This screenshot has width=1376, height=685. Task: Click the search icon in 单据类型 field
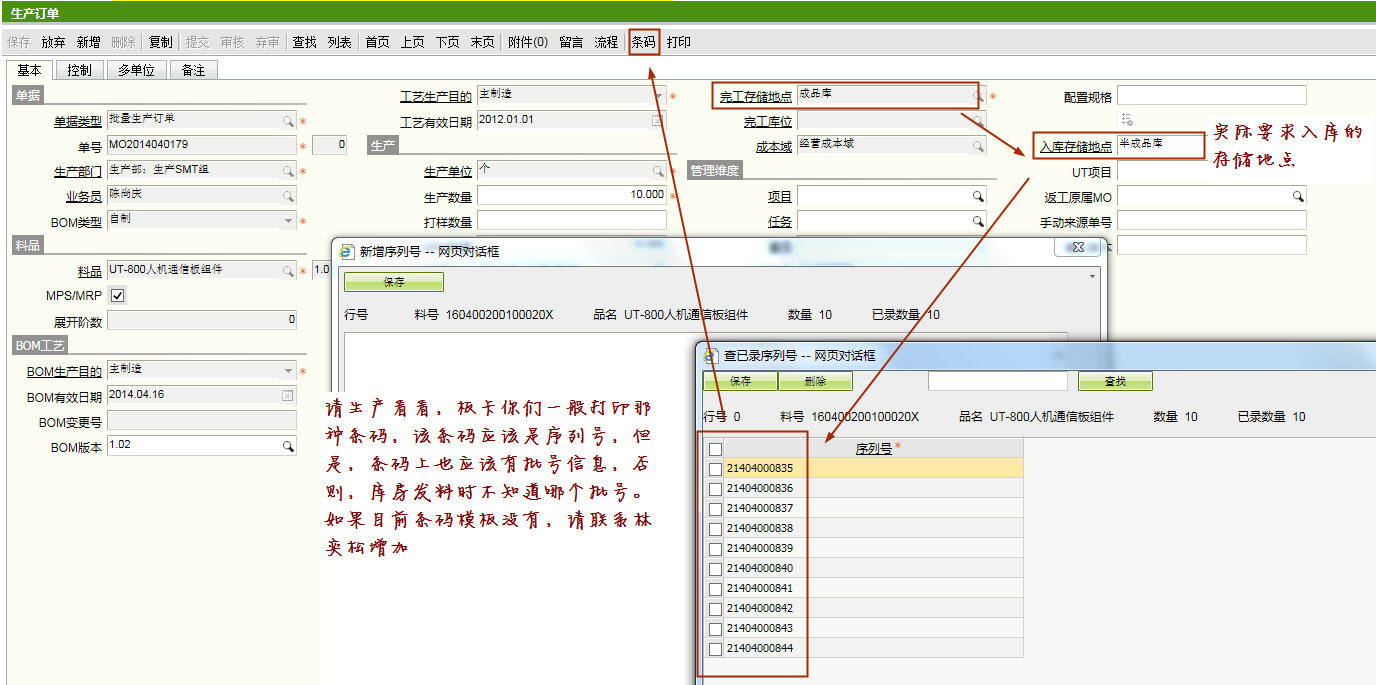(288, 121)
